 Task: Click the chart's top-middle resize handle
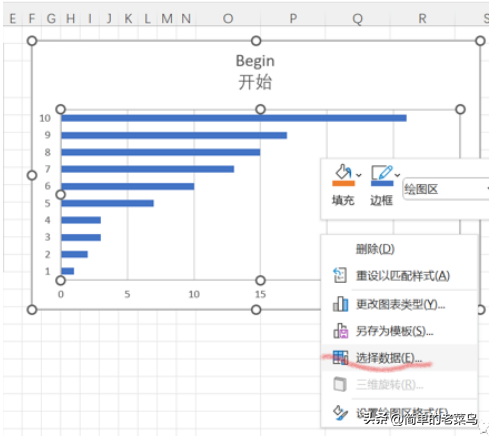(x=256, y=41)
